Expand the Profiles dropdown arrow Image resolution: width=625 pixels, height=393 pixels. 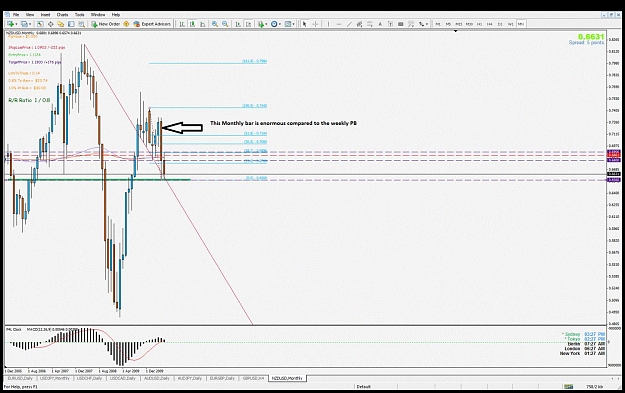30,24
